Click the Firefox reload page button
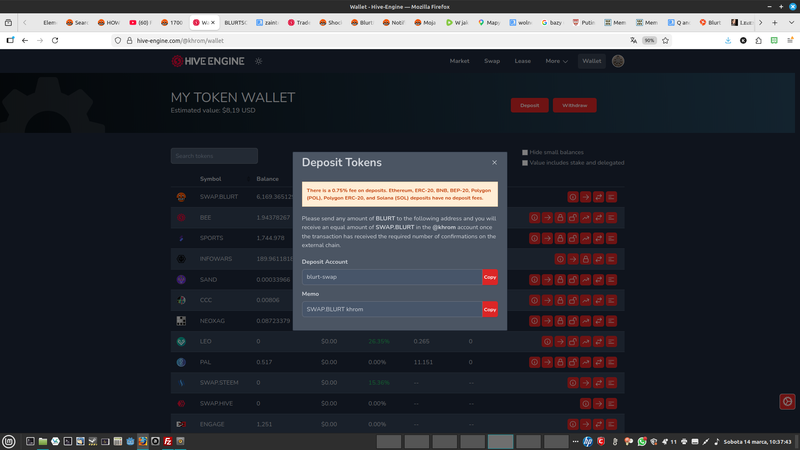 [54, 40]
